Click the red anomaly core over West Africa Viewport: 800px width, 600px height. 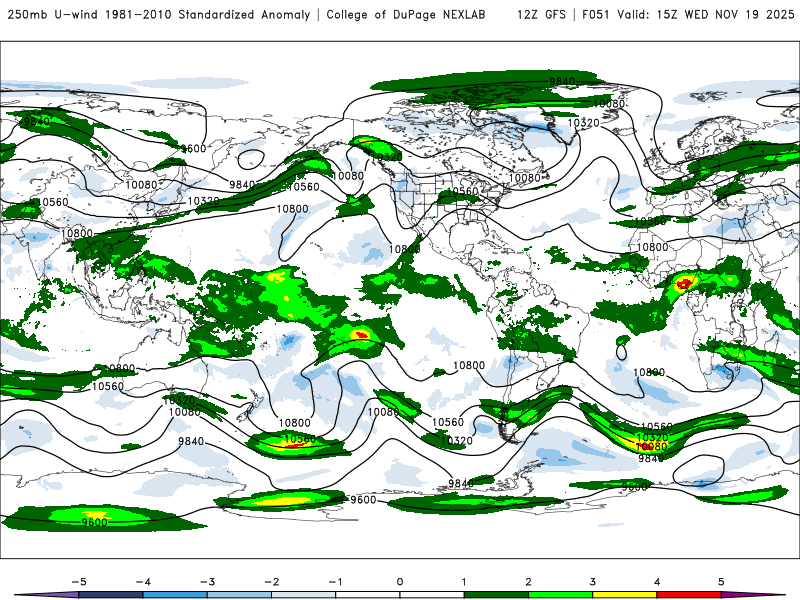click(684, 283)
